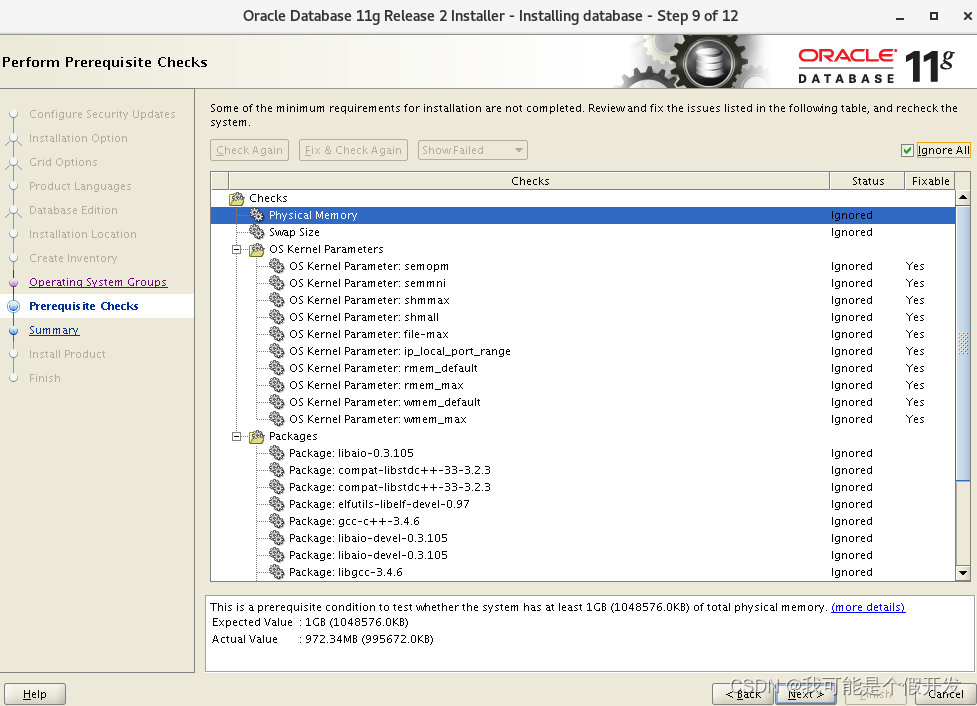
Task: Click the gear icon beside Physical Memory
Action: pyautogui.click(x=257, y=215)
